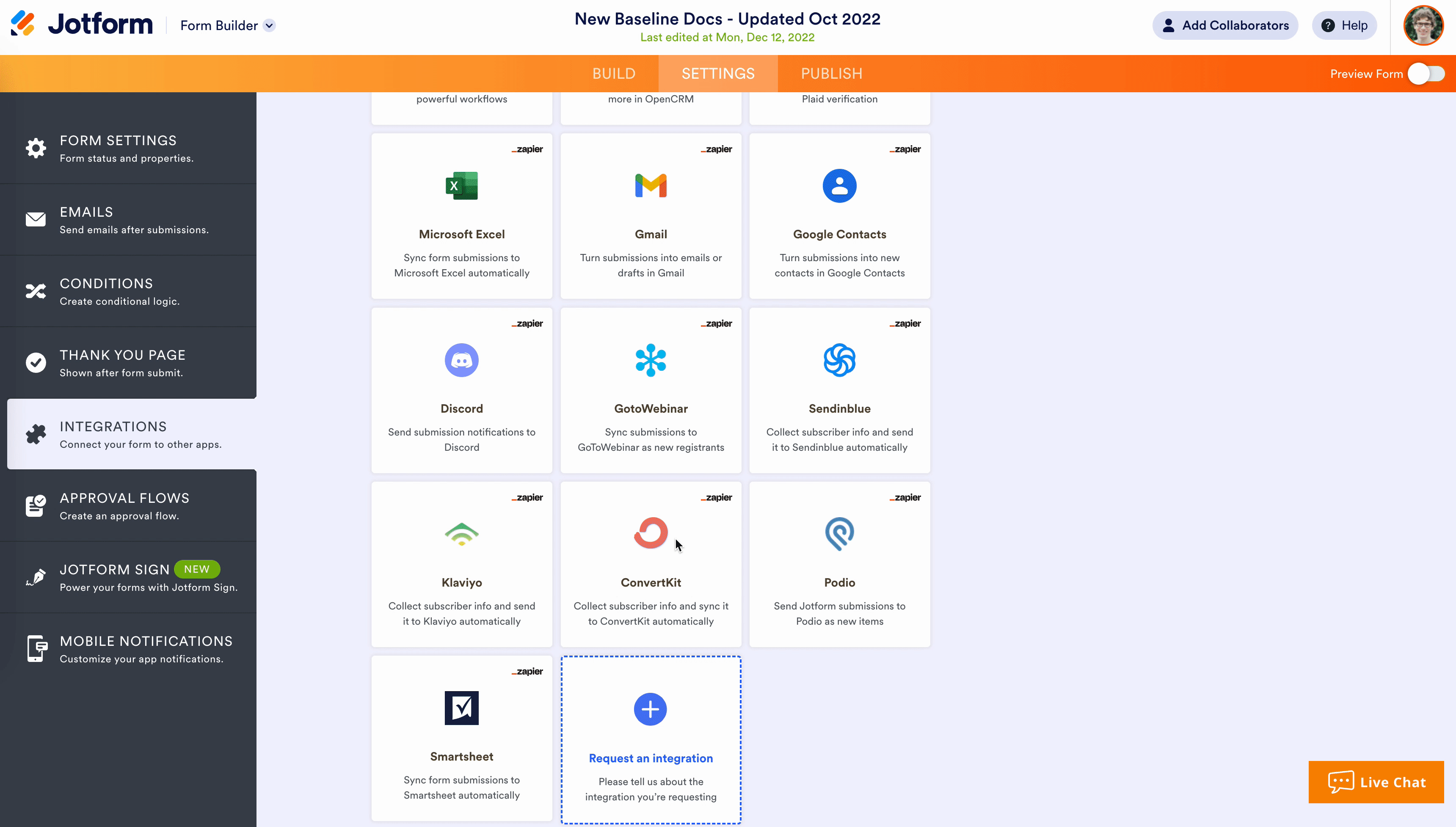Open the Form Builder dropdown arrow
Image resolution: width=1456 pixels, height=827 pixels.
pyautogui.click(x=270, y=25)
